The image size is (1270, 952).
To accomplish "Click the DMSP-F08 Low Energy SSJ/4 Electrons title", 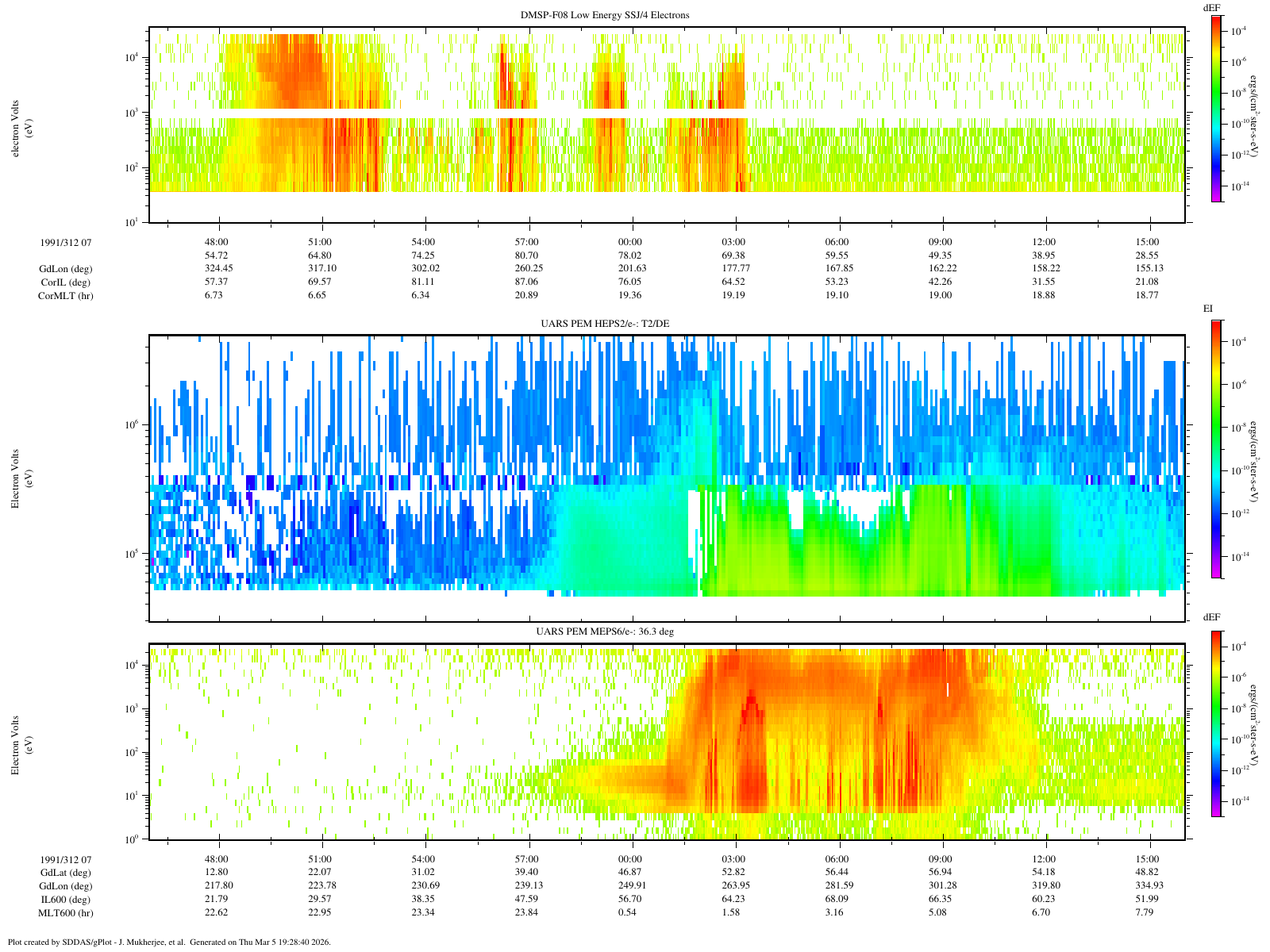I will click(605, 15).
